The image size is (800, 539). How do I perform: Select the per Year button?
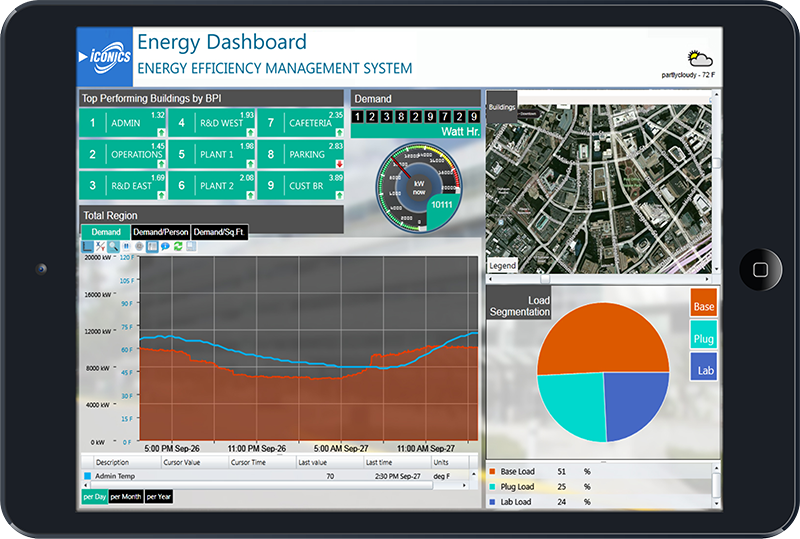pos(158,496)
